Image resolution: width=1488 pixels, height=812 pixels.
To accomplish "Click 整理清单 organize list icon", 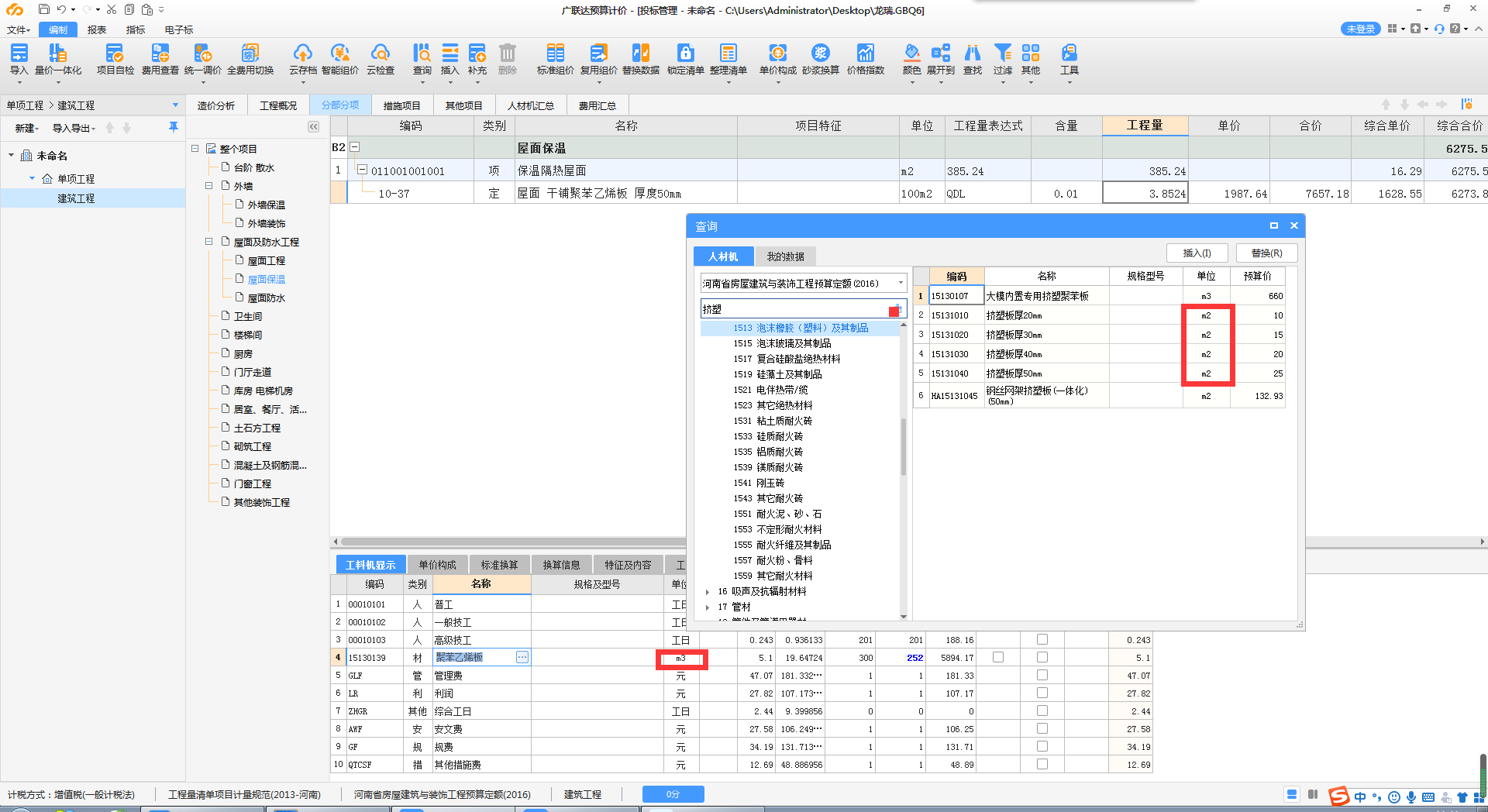I will tap(728, 59).
